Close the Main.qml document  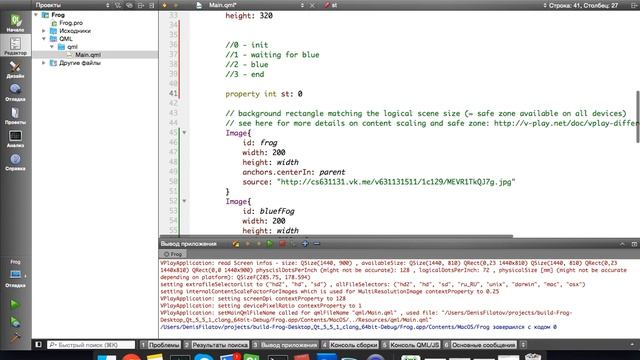(x=313, y=5)
